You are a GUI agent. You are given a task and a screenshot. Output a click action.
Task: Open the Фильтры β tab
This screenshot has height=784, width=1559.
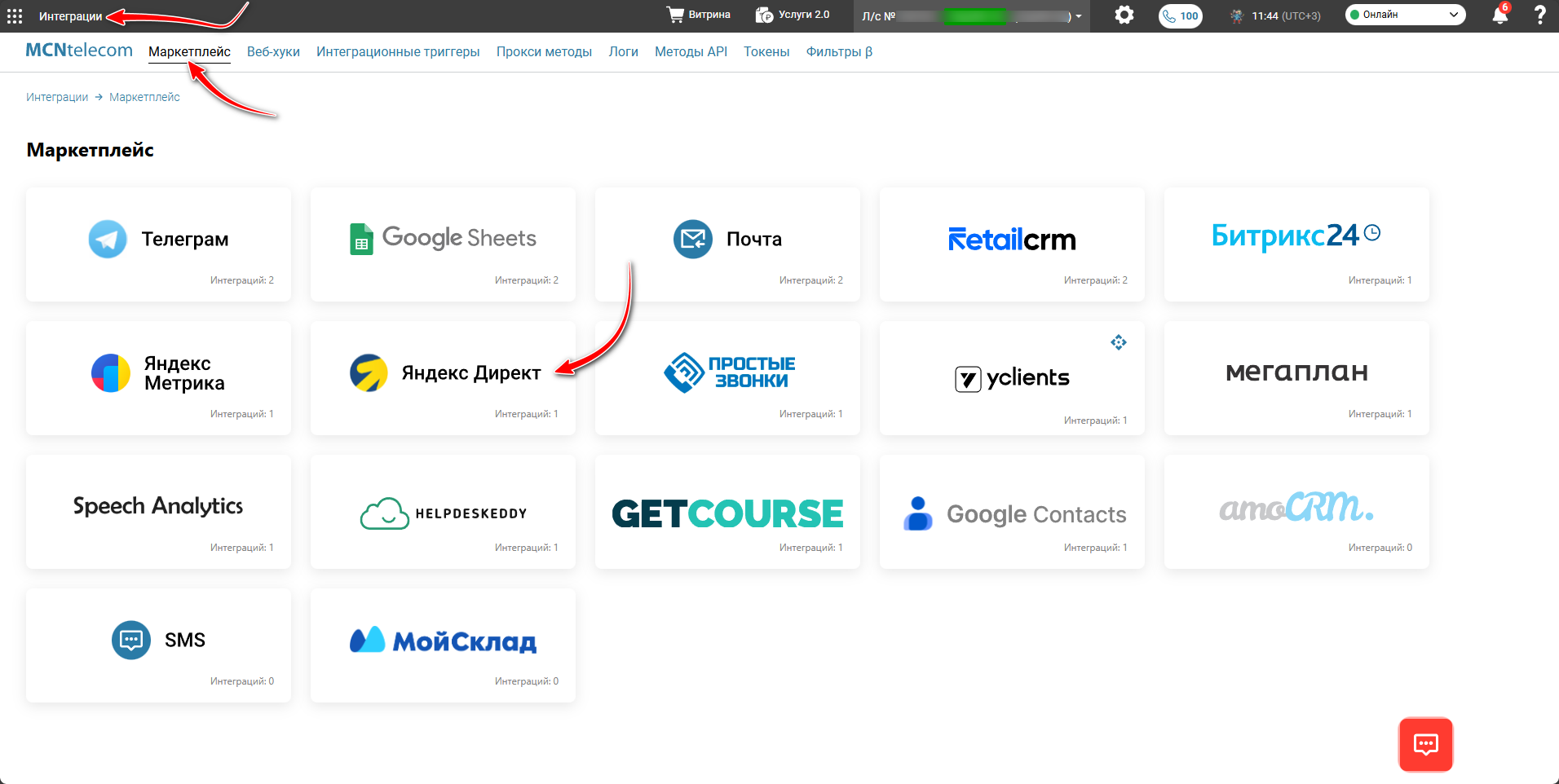(x=839, y=52)
